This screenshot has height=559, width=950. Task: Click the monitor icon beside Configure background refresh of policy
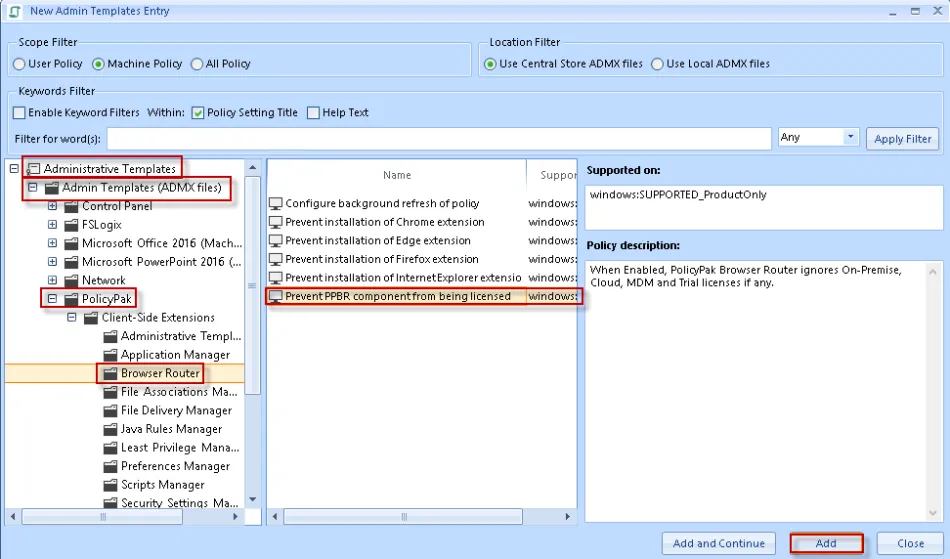(x=276, y=203)
